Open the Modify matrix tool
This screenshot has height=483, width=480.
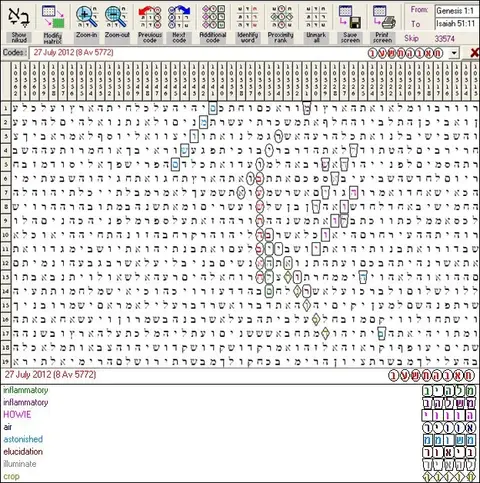(53, 17)
